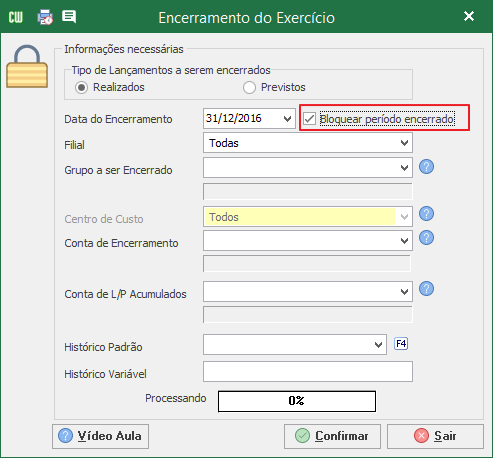This screenshot has height=458, width=493.
Task: Open the comments speech-bubble icon
Action: pos(69,17)
